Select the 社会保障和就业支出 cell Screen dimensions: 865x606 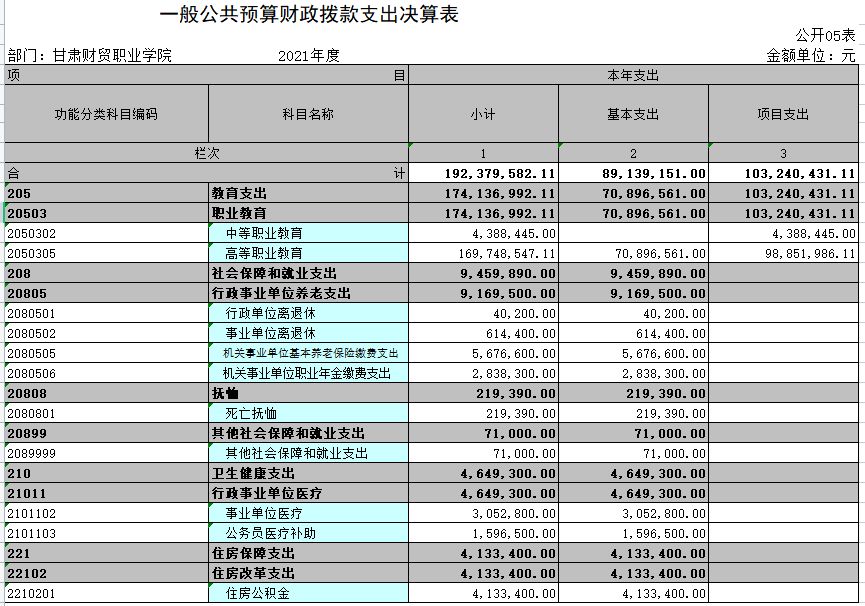pyautogui.click(x=308, y=273)
